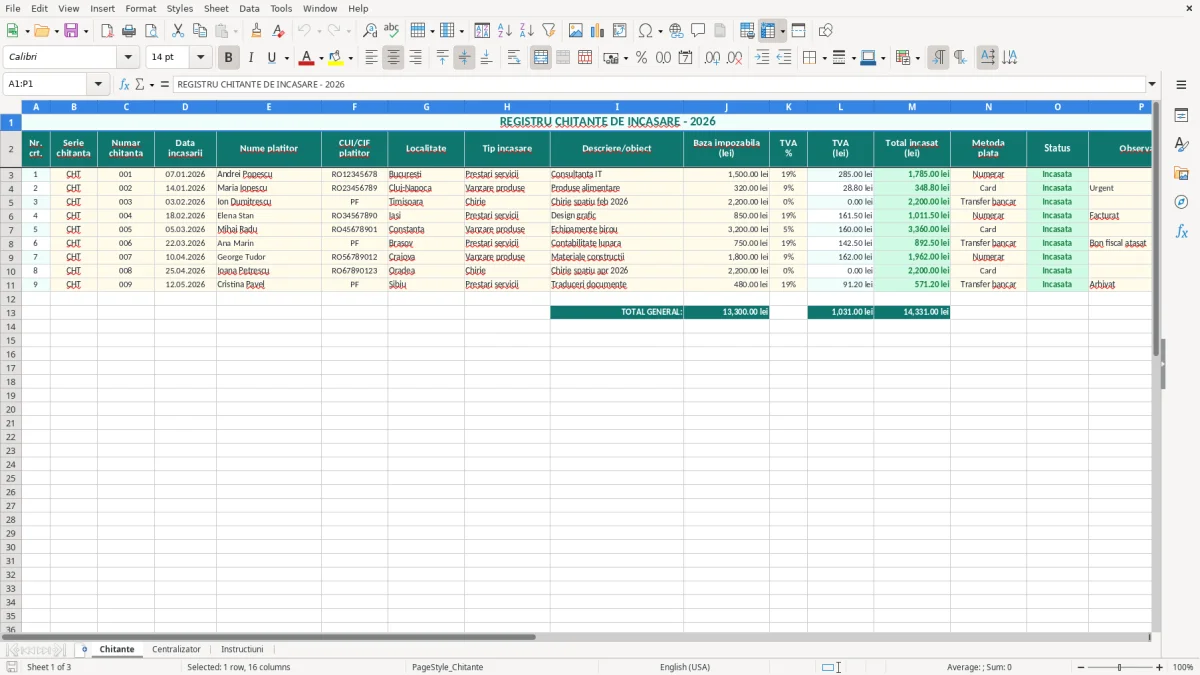Toggle Center Vertically alignment
This screenshot has height=675, width=1200.
point(464,58)
